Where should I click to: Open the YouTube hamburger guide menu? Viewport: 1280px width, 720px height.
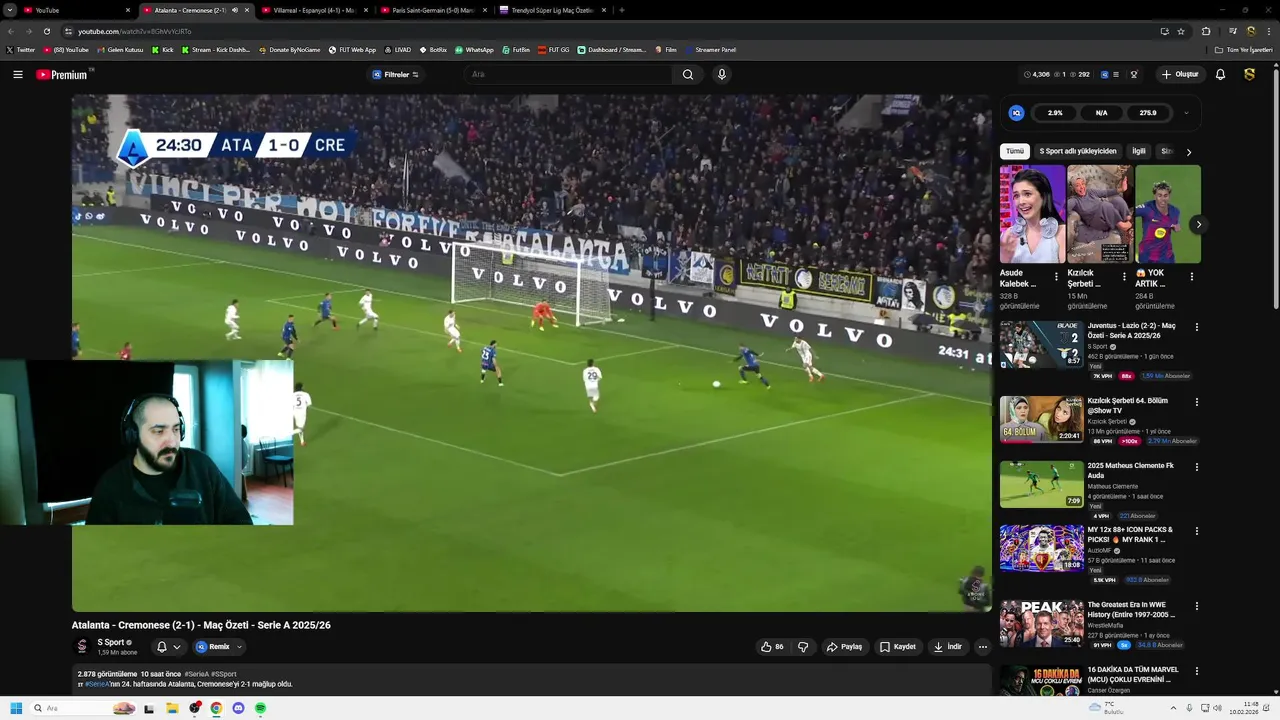coord(17,74)
